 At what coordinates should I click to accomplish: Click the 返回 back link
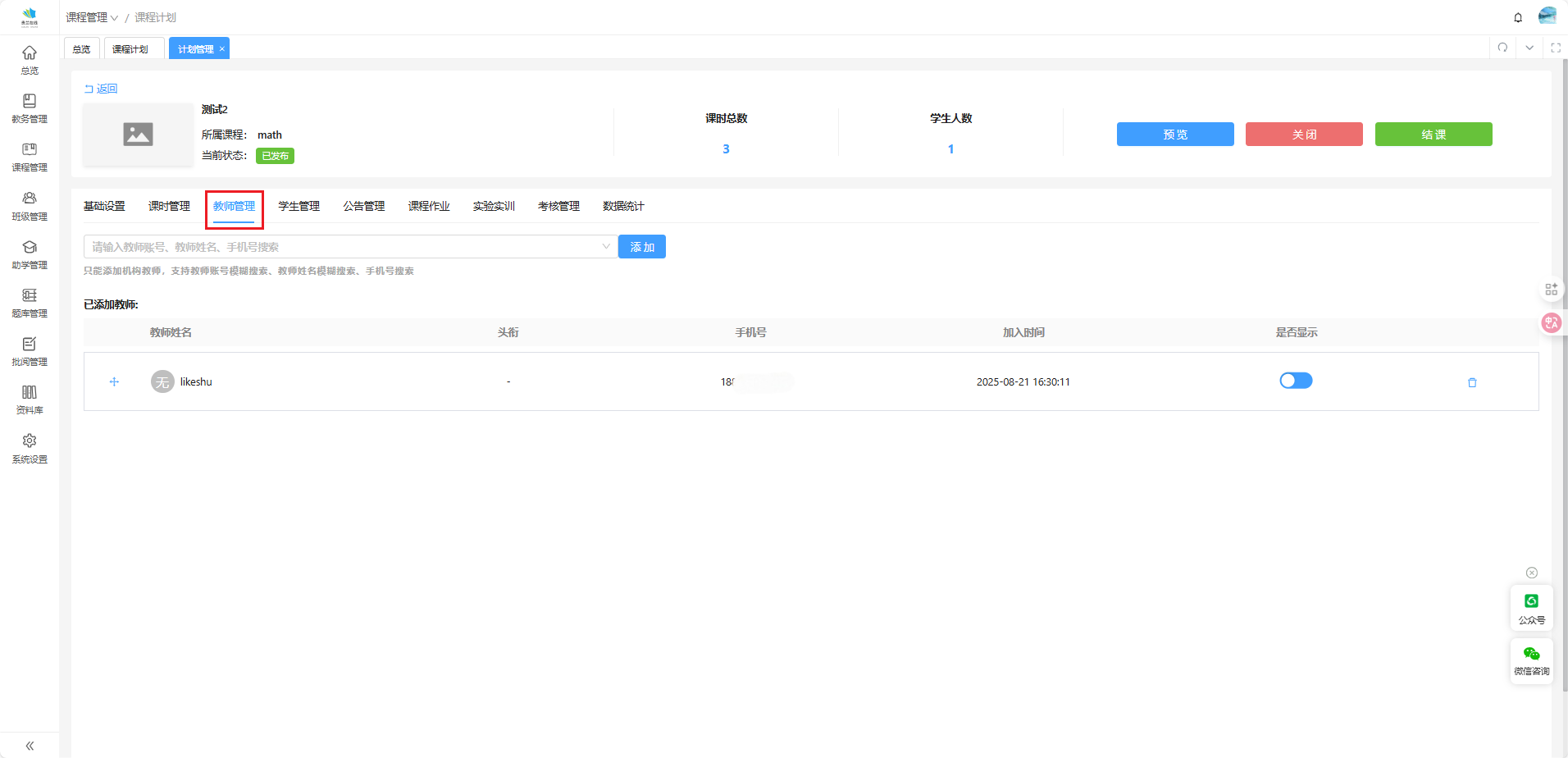click(x=101, y=89)
